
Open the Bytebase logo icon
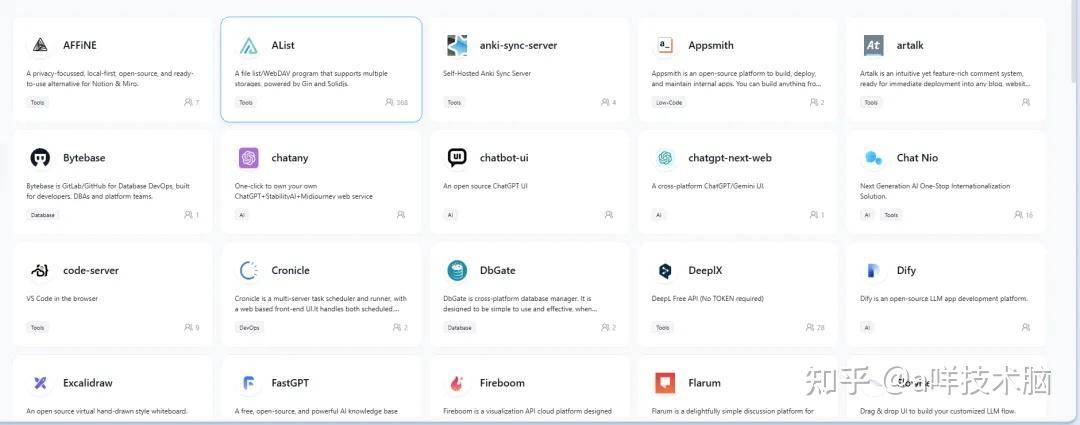[40, 158]
